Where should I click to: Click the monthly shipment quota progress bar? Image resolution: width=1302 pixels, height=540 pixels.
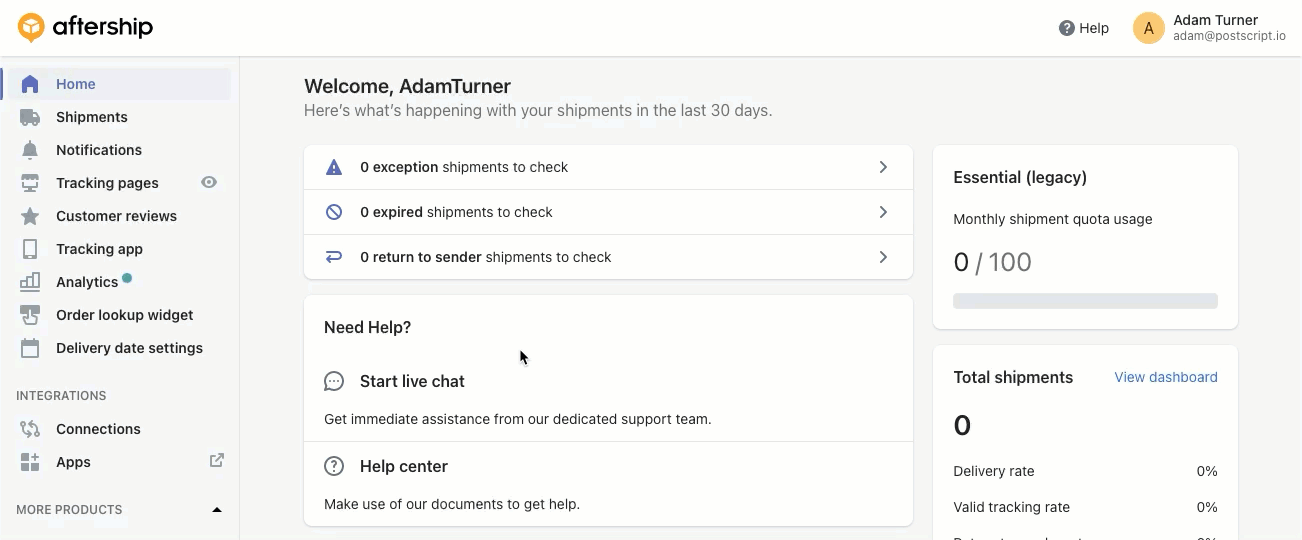[x=1085, y=301]
